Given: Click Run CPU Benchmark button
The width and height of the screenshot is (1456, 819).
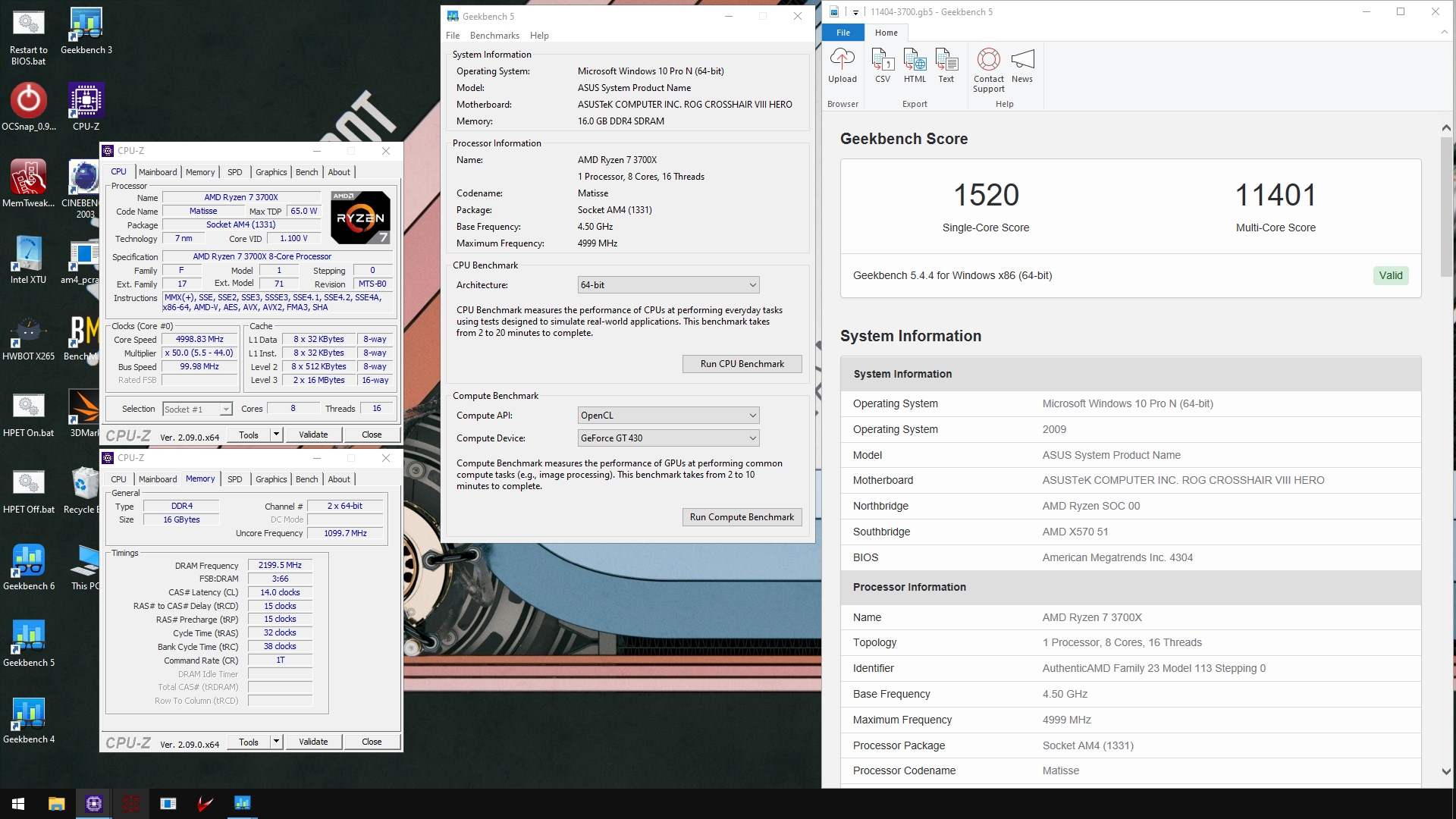Looking at the screenshot, I should tap(742, 364).
